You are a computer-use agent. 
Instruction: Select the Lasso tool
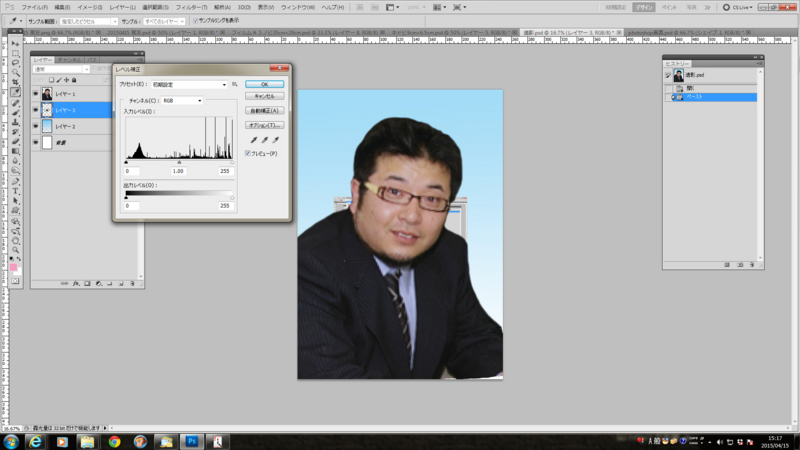(15, 63)
